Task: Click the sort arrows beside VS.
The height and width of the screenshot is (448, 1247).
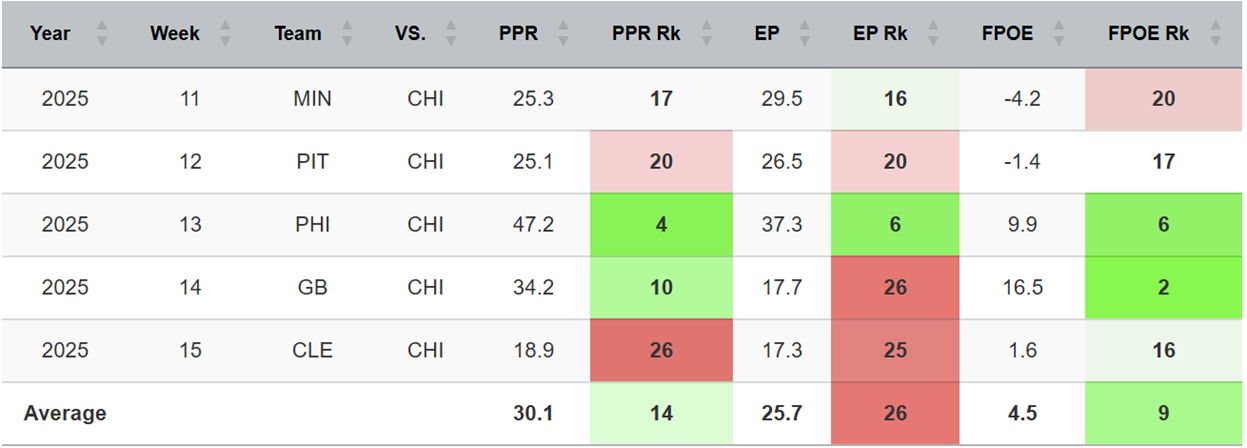Action: click(451, 34)
